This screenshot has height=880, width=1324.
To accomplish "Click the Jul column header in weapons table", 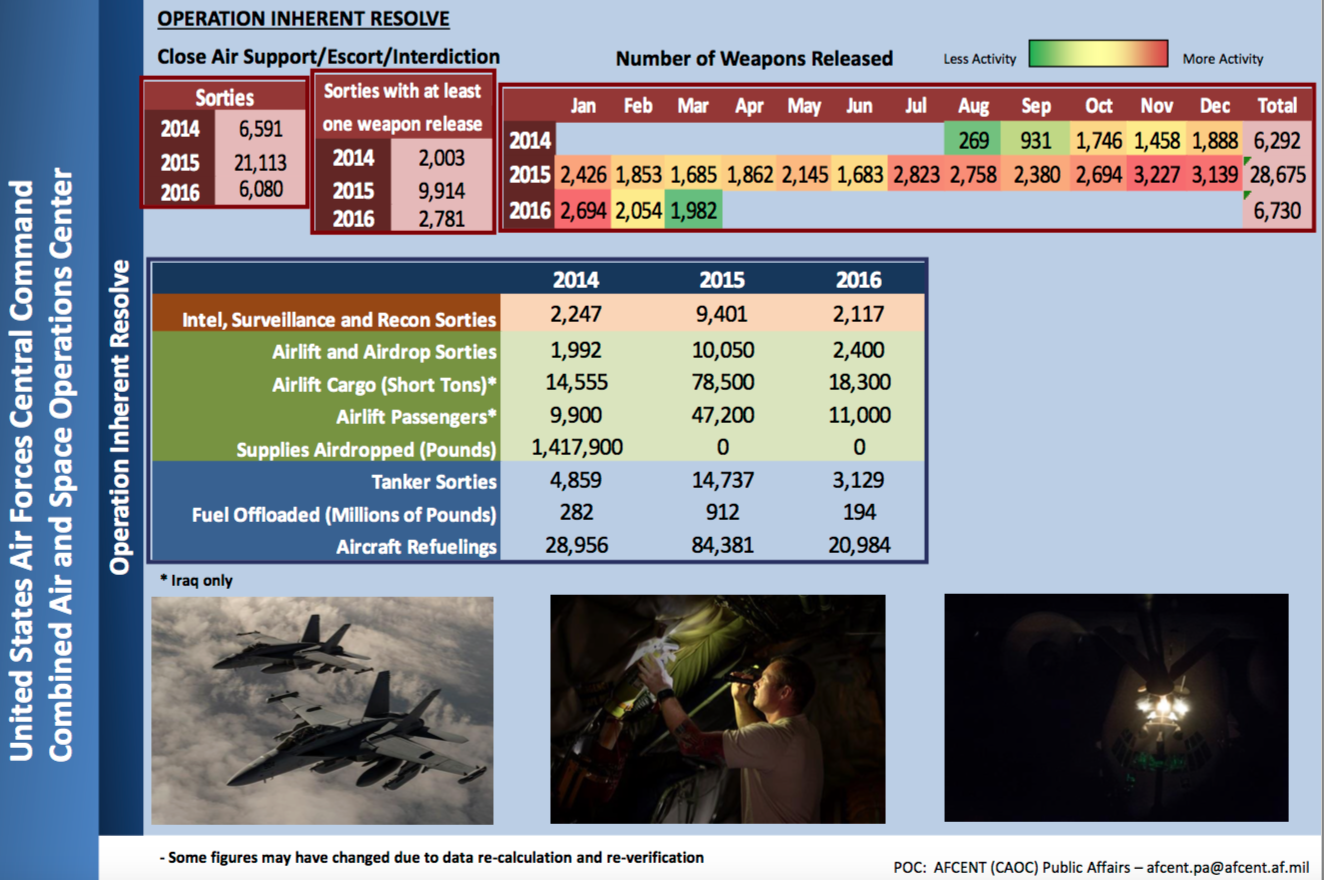I will tap(915, 105).
